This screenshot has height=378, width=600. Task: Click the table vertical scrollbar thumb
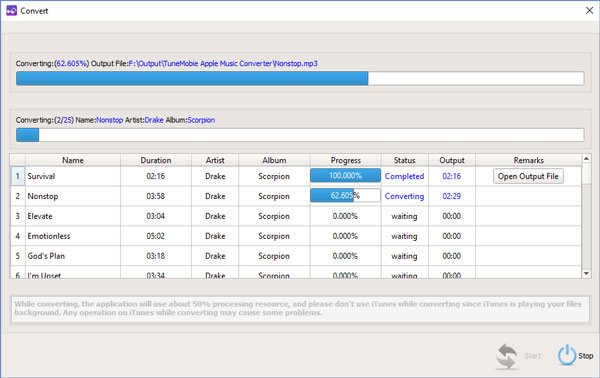(x=586, y=174)
